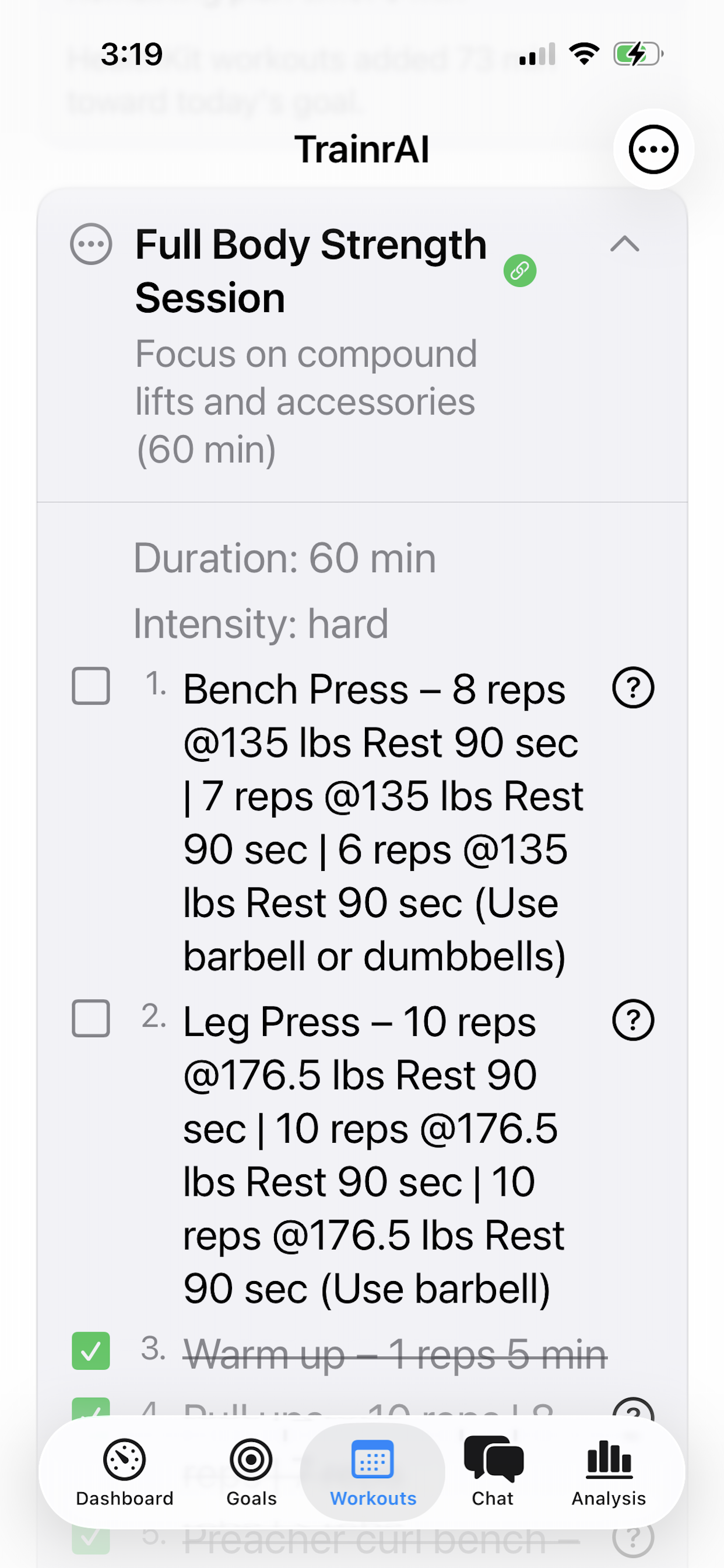The image size is (724, 1568).
Task: Open the top-right more options menu
Action: (653, 149)
